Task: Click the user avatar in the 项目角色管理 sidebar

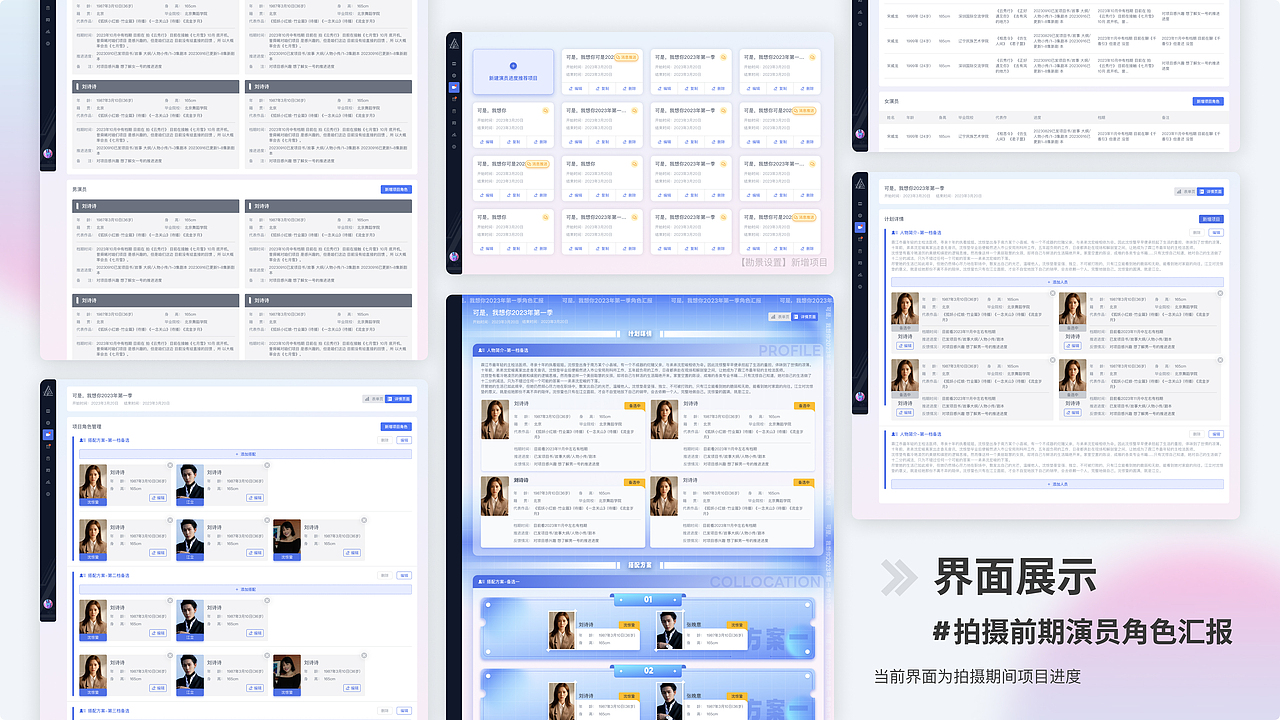Action: tap(48, 603)
